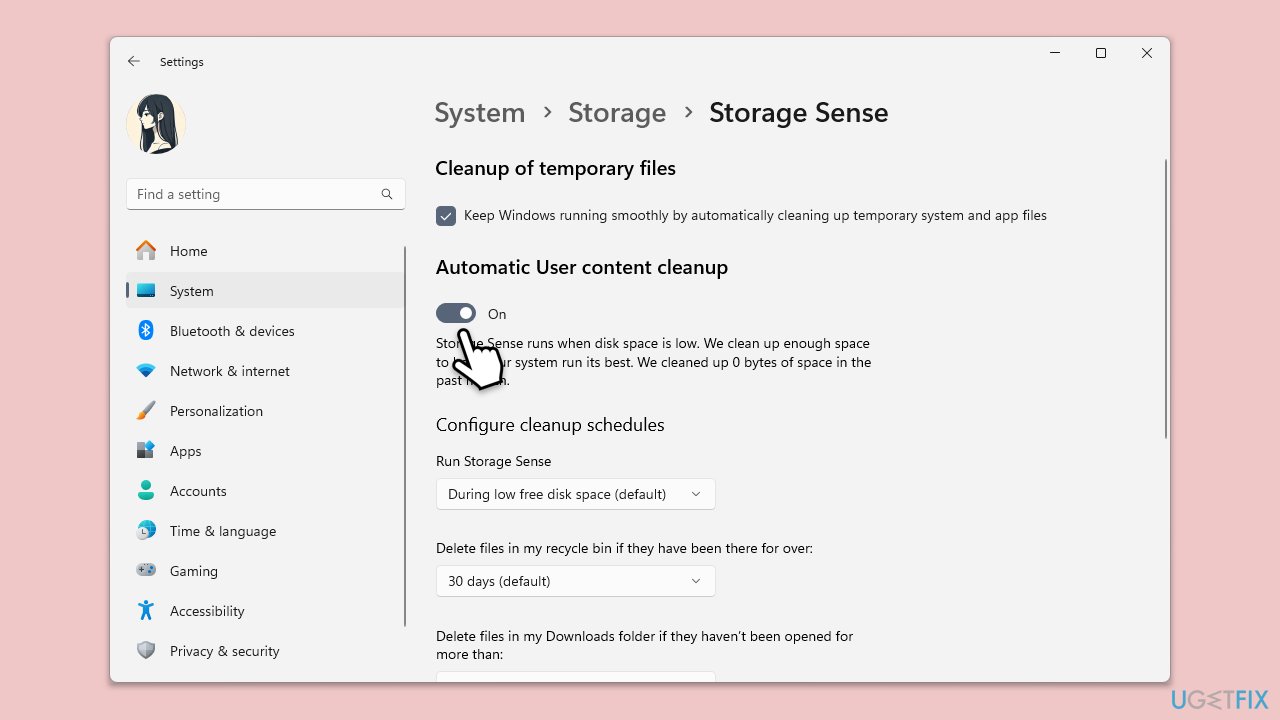Navigate to System in the breadcrumb
Viewport: 1280px width, 720px height.
pyautogui.click(x=480, y=113)
